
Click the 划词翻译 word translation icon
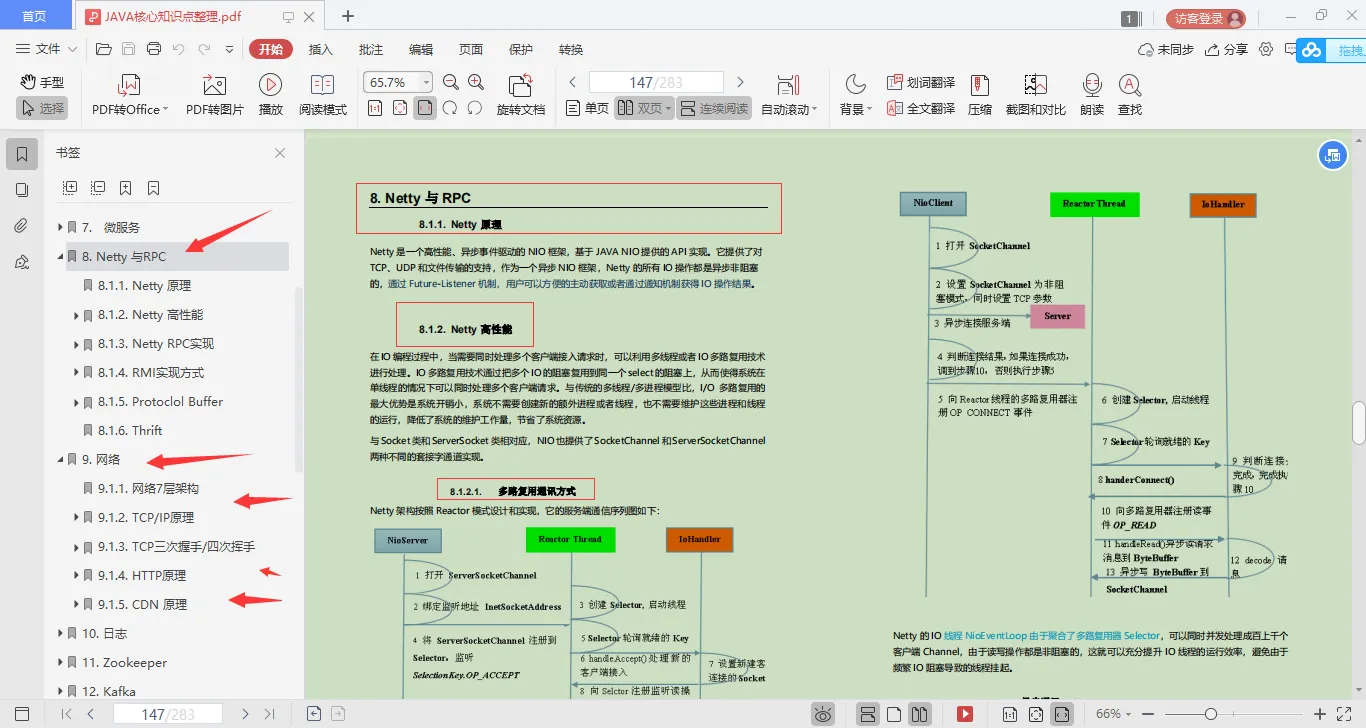[x=920, y=83]
